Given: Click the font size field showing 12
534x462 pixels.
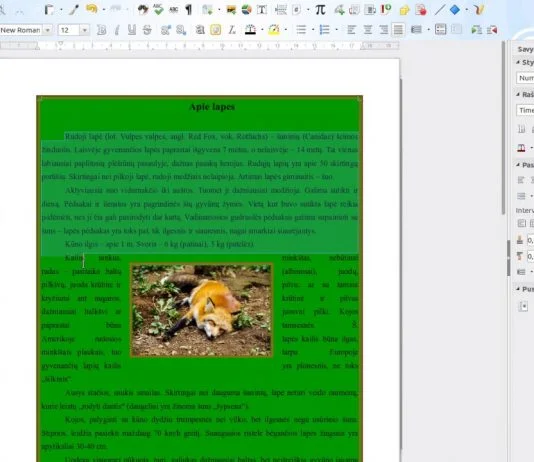Looking at the screenshot, I should pos(69,30).
